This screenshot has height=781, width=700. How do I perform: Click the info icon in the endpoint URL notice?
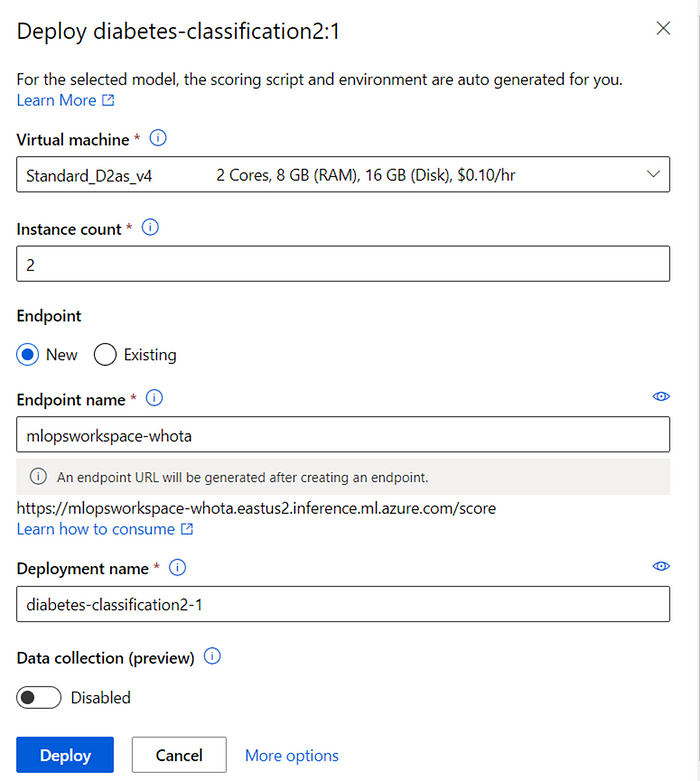[38, 477]
